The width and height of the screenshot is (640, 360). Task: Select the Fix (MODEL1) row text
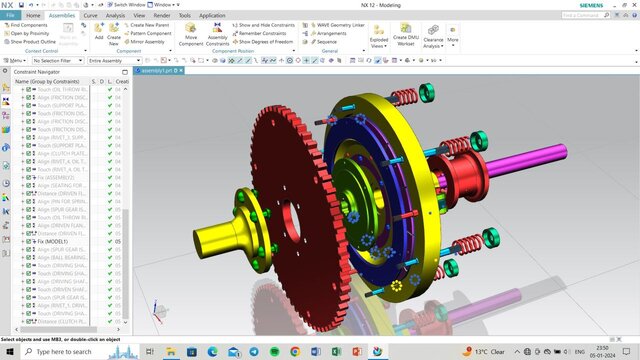pyautogui.click(x=53, y=242)
